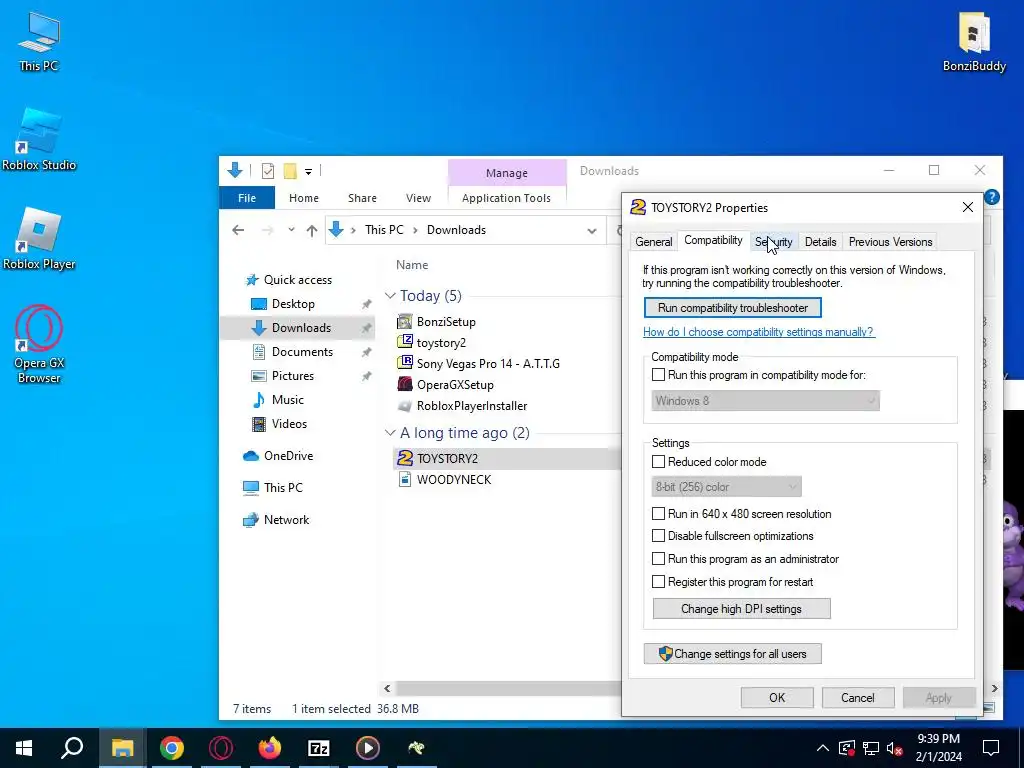Click Properties quick access toolbar icon
The image size is (1024, 768).
(268, 171)
